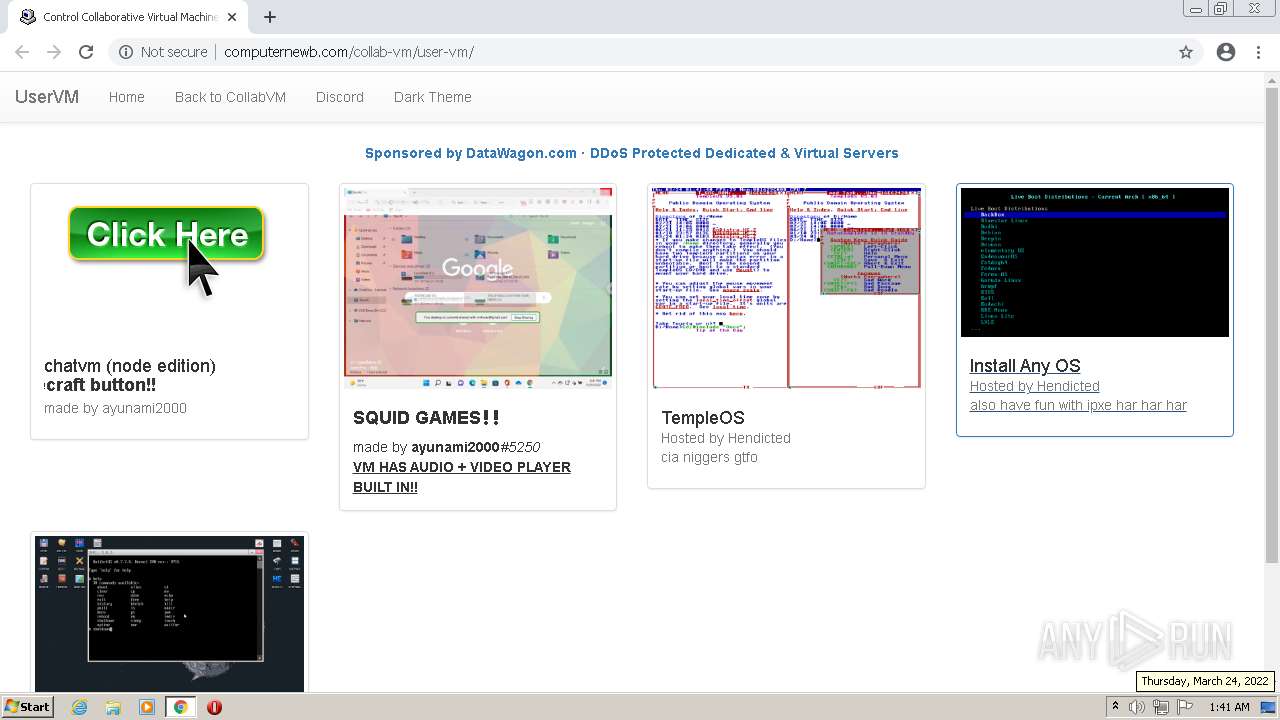Open the Install Any OS link
The width and height of the screenshot is (1280, 720).
click(x=1025, y=366)
